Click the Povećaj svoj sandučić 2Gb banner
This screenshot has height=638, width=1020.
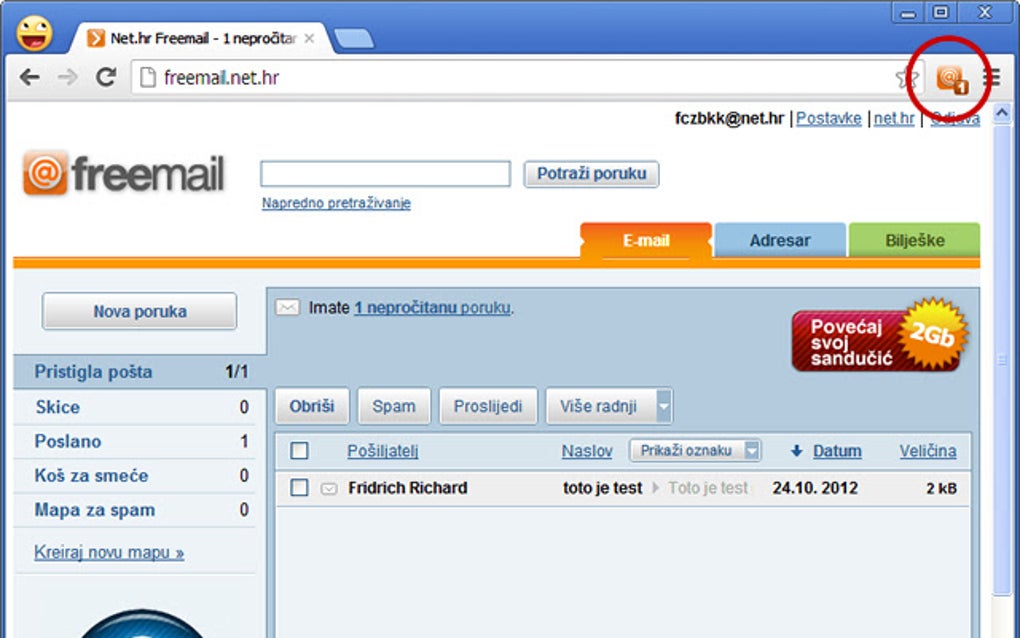click(x=877, y=340)
